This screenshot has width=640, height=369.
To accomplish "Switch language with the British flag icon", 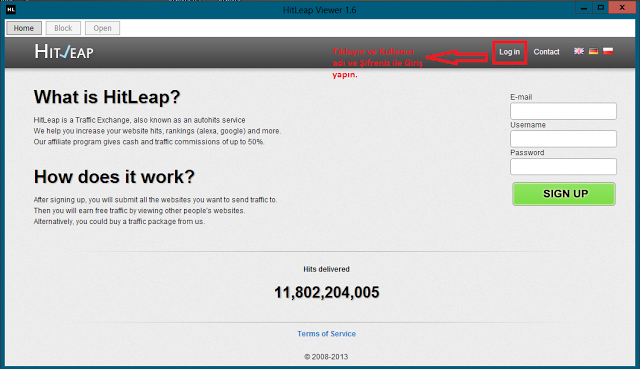I will click(579, 51).
